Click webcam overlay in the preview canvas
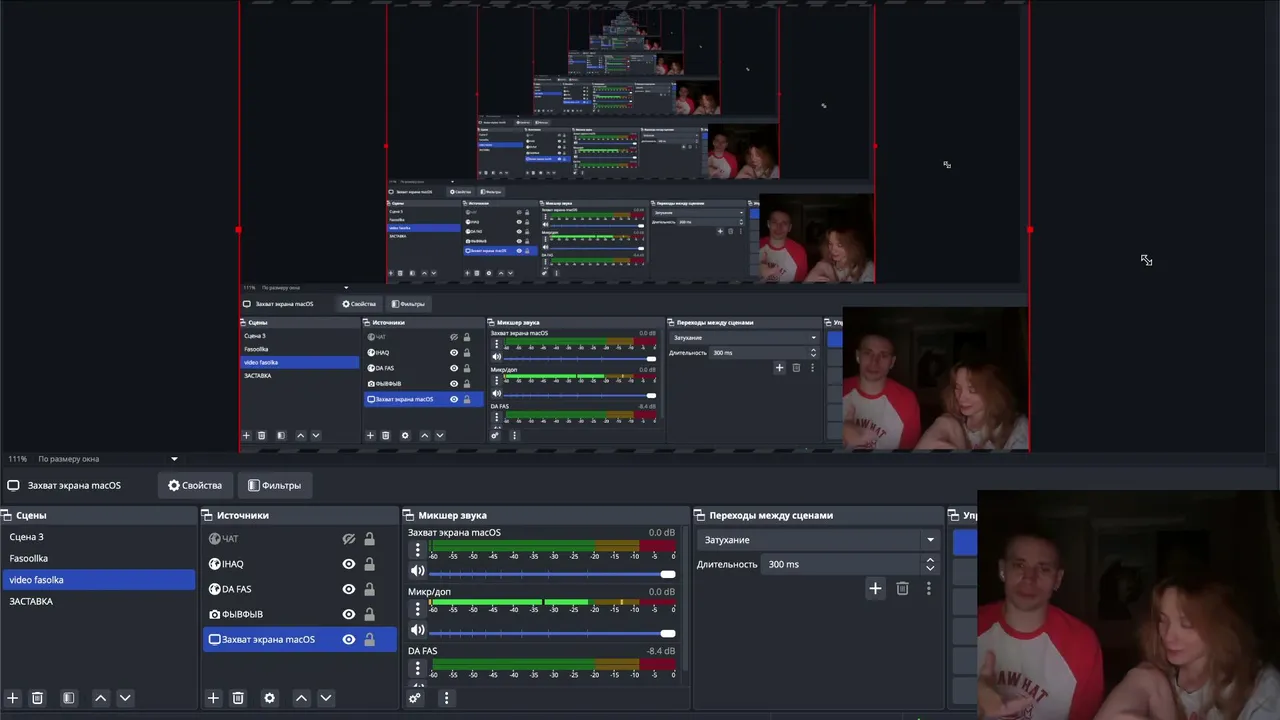This screenshot has width=1280, height=720. click(x=935, y=378)
